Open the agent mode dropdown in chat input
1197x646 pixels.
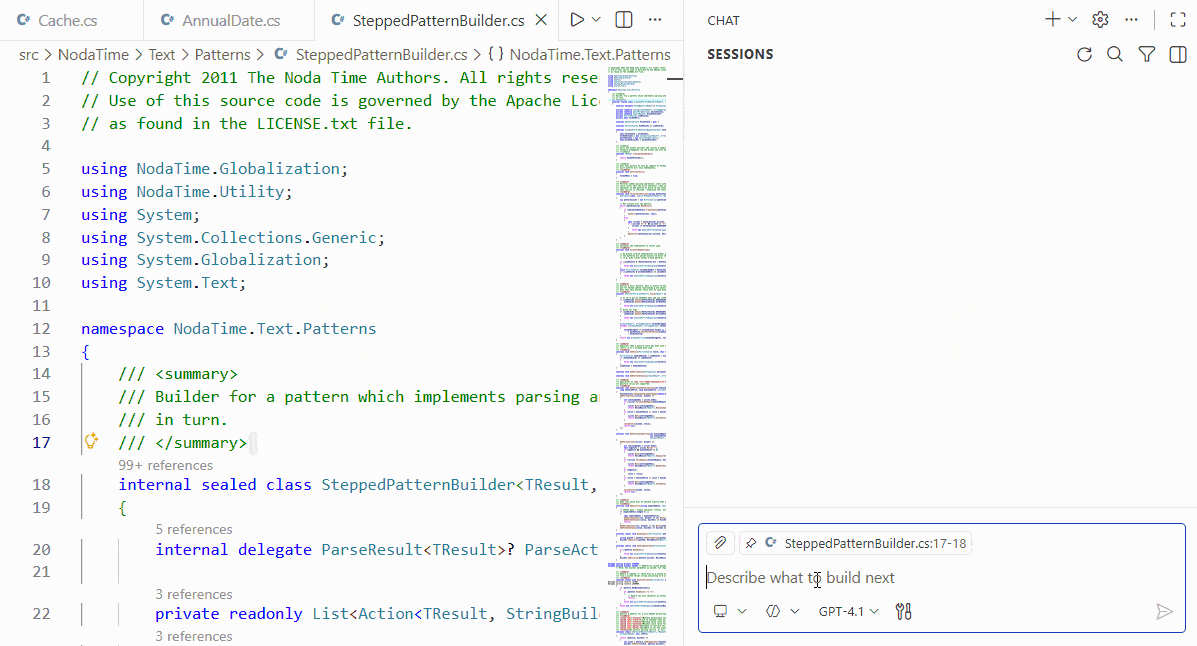coord(731,611)
